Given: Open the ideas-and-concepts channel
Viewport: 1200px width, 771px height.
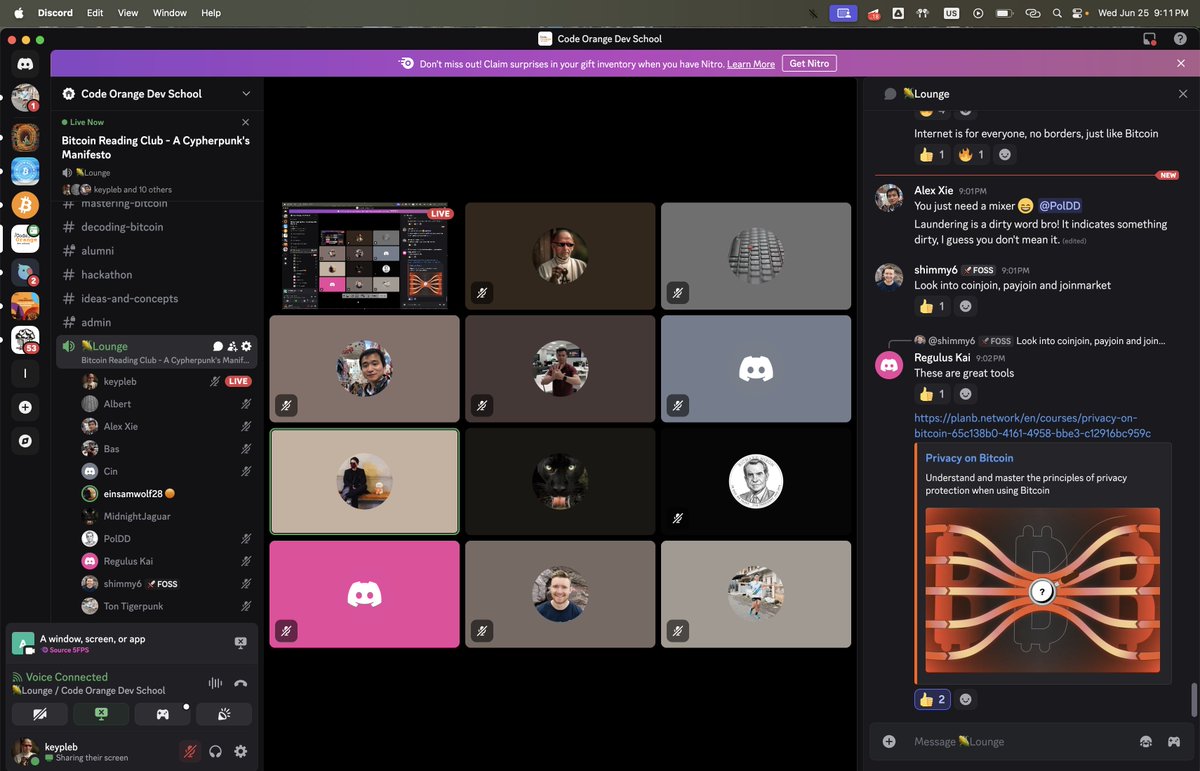Looking at the screenshot, I should coord(157,299).
